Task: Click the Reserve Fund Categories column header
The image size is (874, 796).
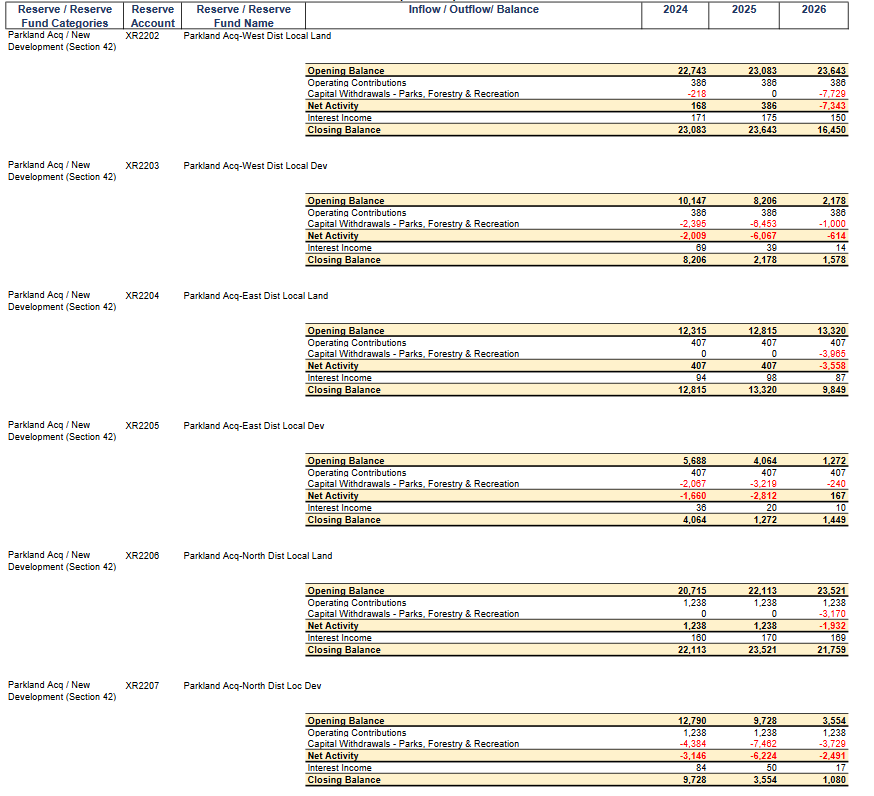Action: 64,16
